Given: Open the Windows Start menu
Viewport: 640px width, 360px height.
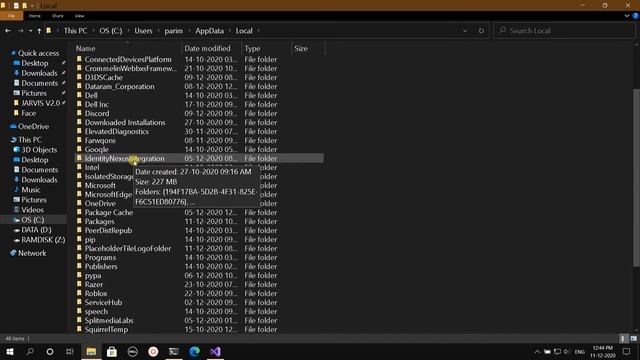Looking at the screenshot, I should point(9,351).
